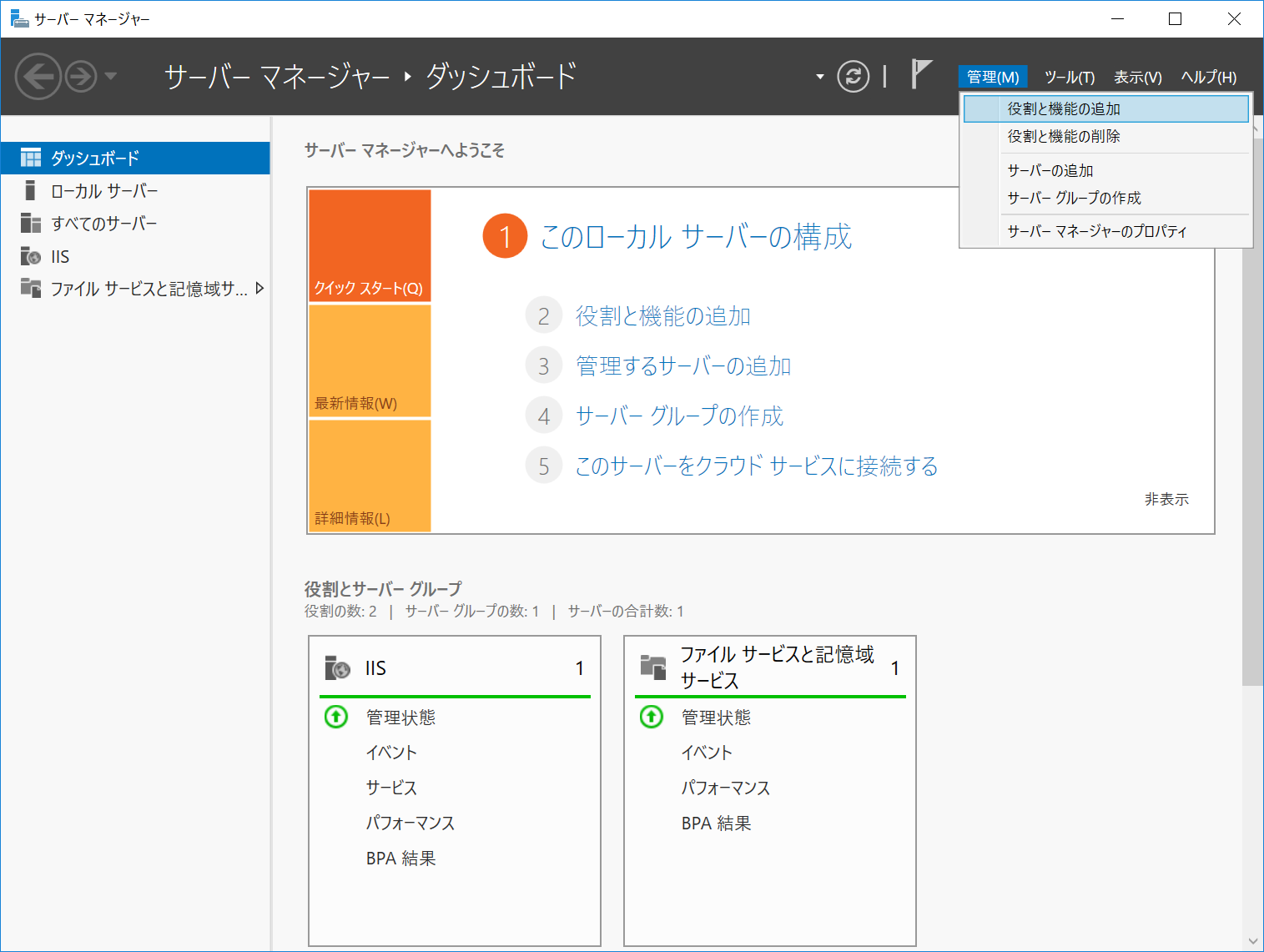Viewport: 1264px width, 952px height.
Task: Click the ダッシュボード grid icon in sidebar
Action: pos(31,158)
